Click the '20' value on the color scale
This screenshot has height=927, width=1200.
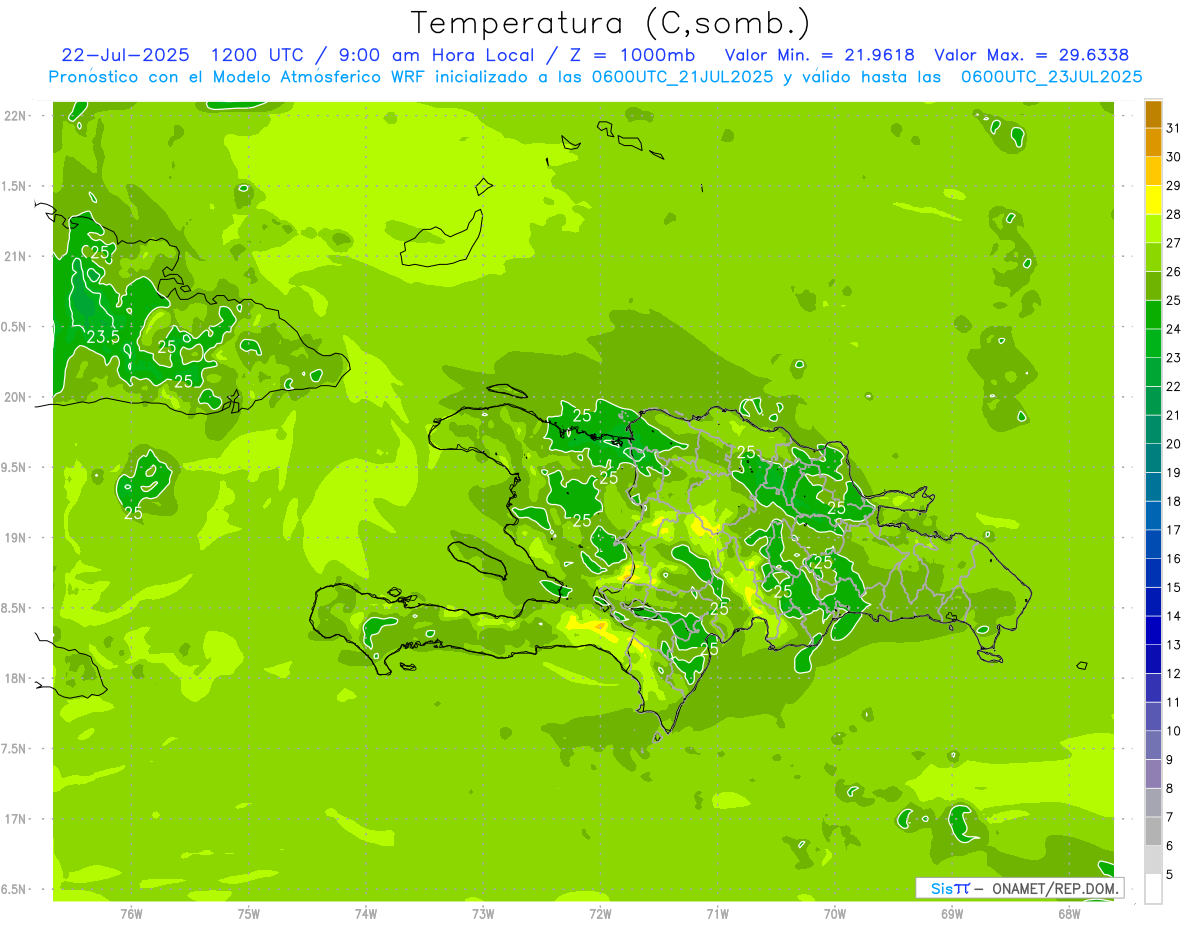[1174, 444]
